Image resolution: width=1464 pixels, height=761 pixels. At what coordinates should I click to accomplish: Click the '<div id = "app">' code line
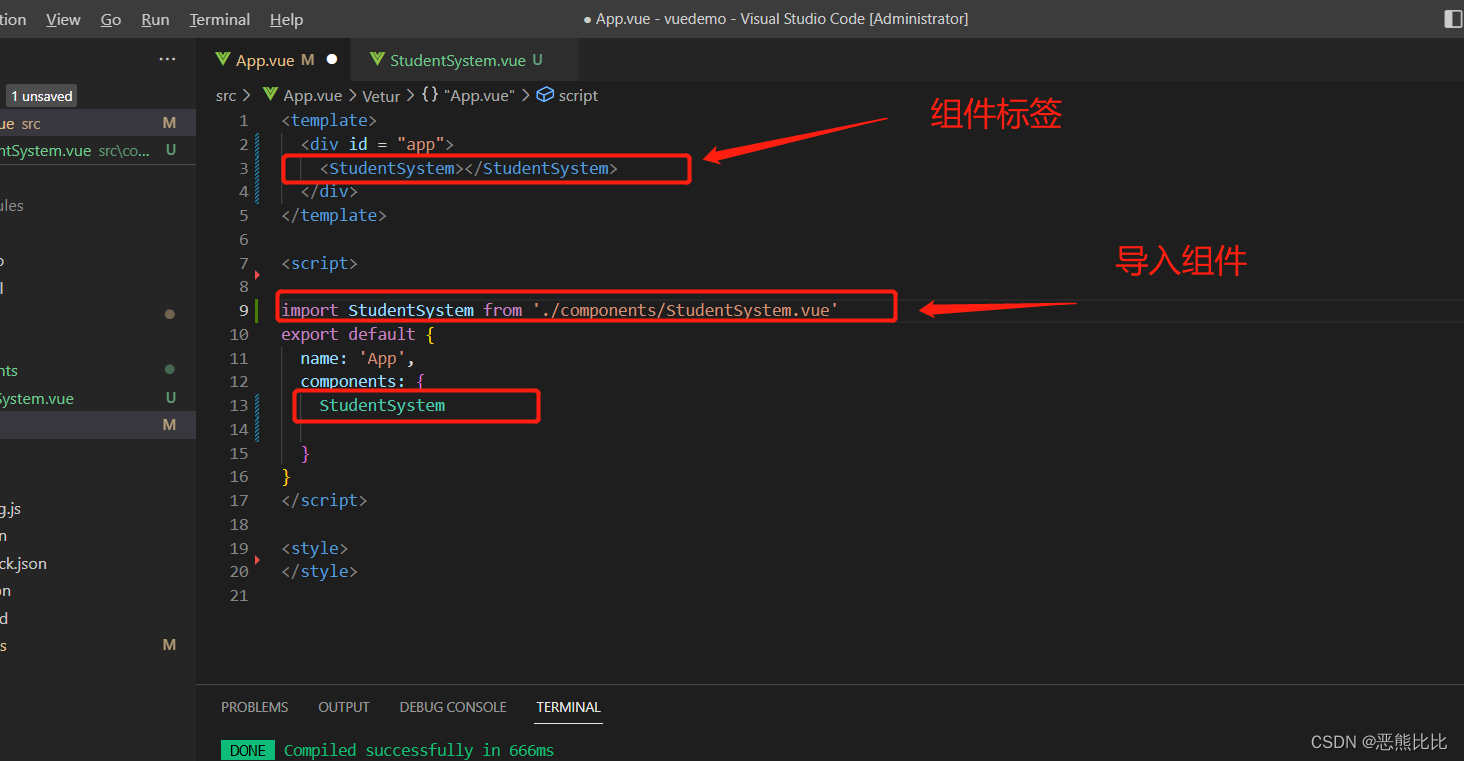(377, 144)
